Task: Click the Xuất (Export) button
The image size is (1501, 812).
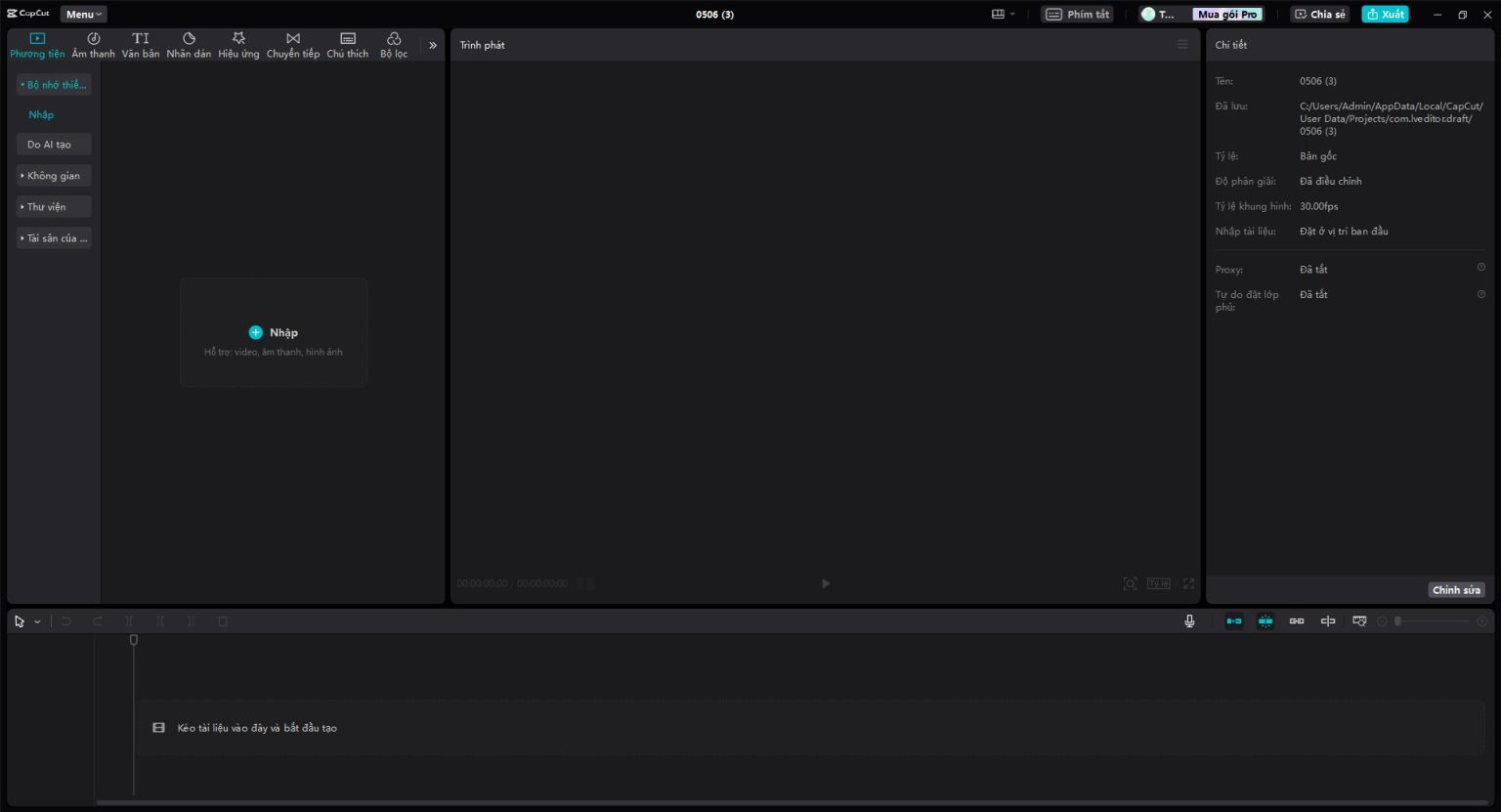Action: tap(1385, 14)
